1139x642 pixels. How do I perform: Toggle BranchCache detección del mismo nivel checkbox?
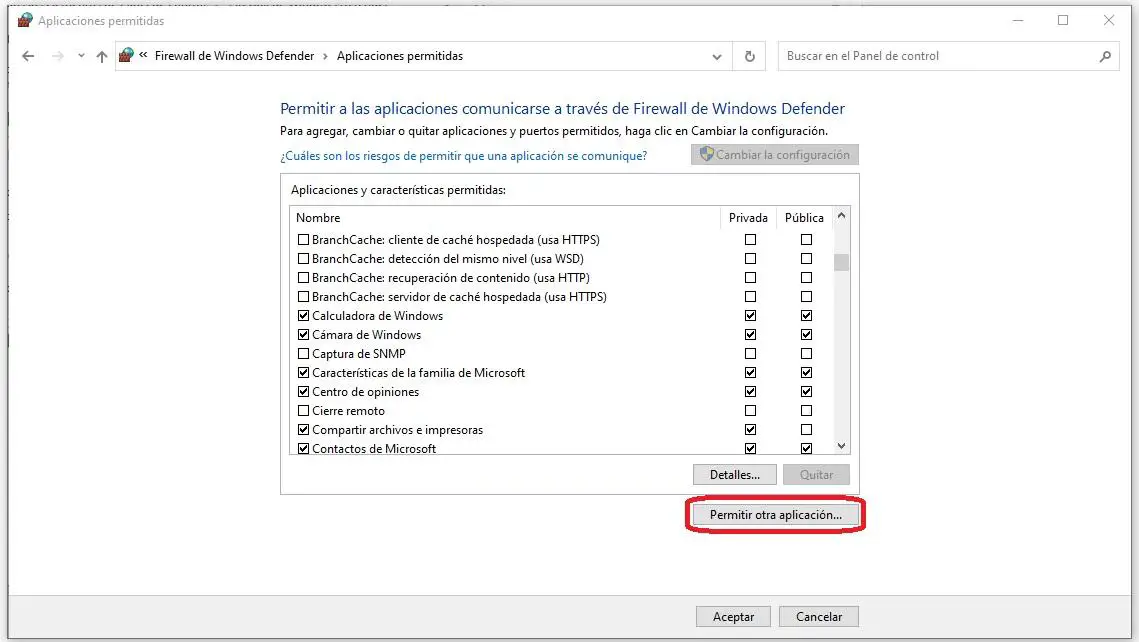304,259
